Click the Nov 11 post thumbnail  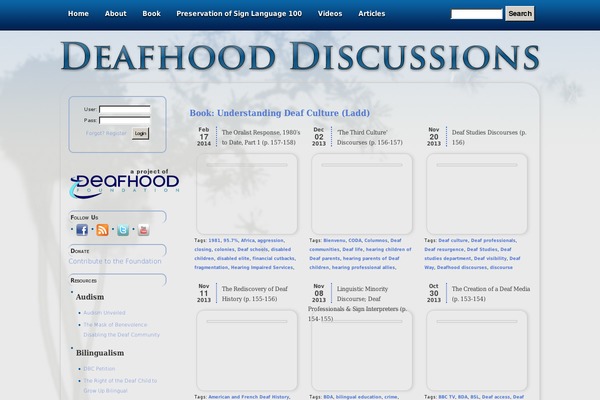pyautogui.click(x=247, y=350)
